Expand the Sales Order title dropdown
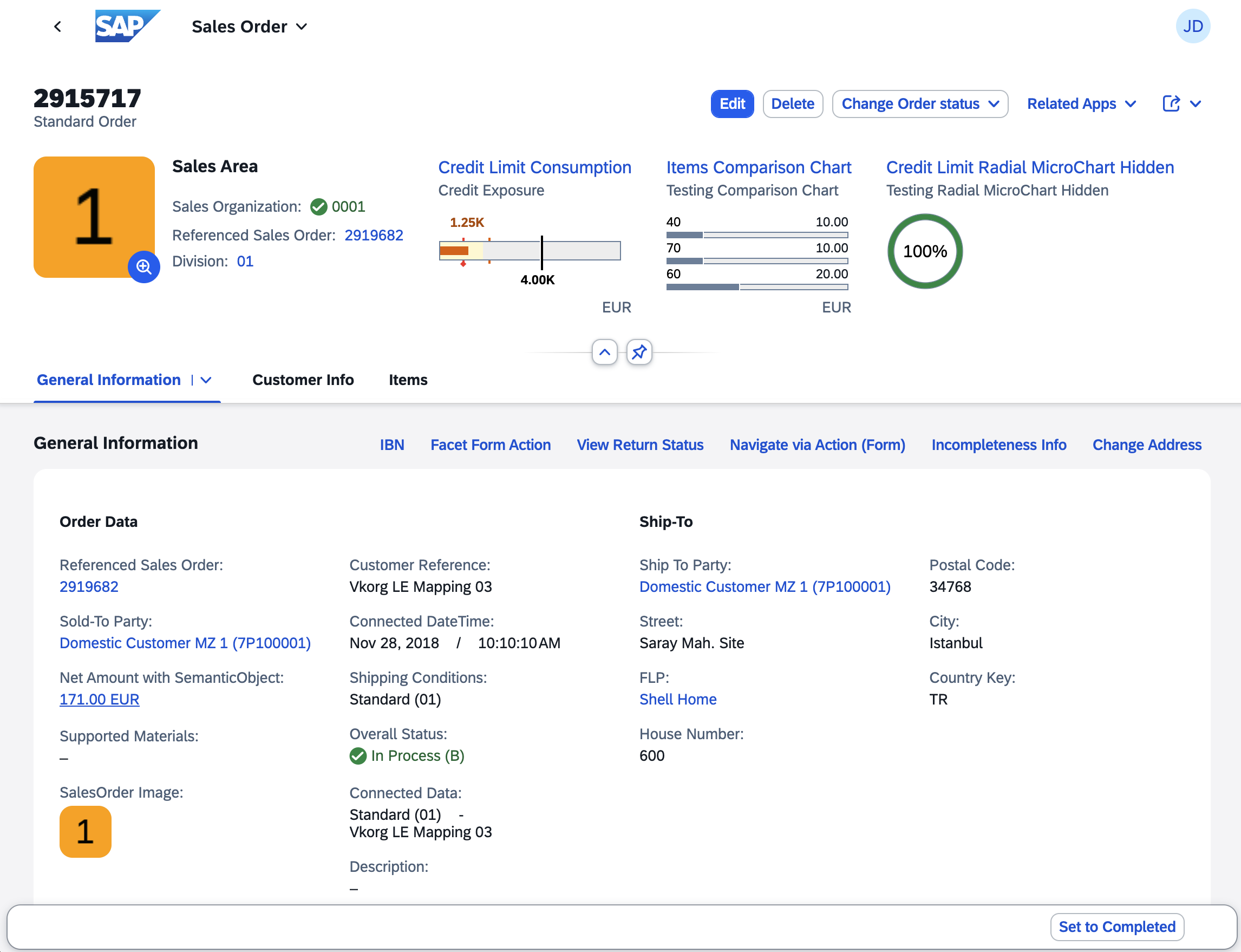Screen dimensions: 1241x952 (302, 27)
